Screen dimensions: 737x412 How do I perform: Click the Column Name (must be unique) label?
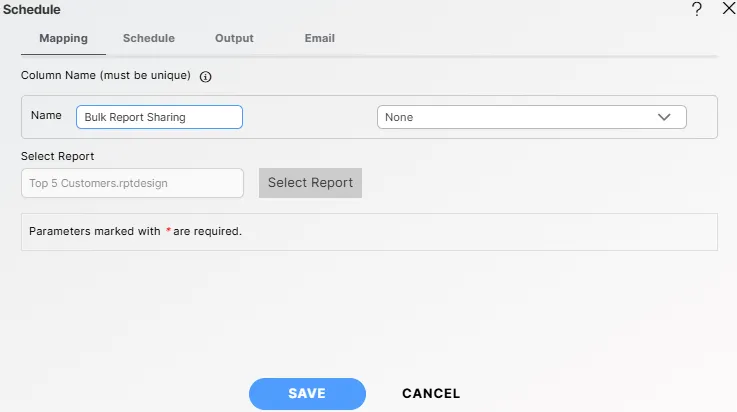pyautogui.click(x=106, y=76)
